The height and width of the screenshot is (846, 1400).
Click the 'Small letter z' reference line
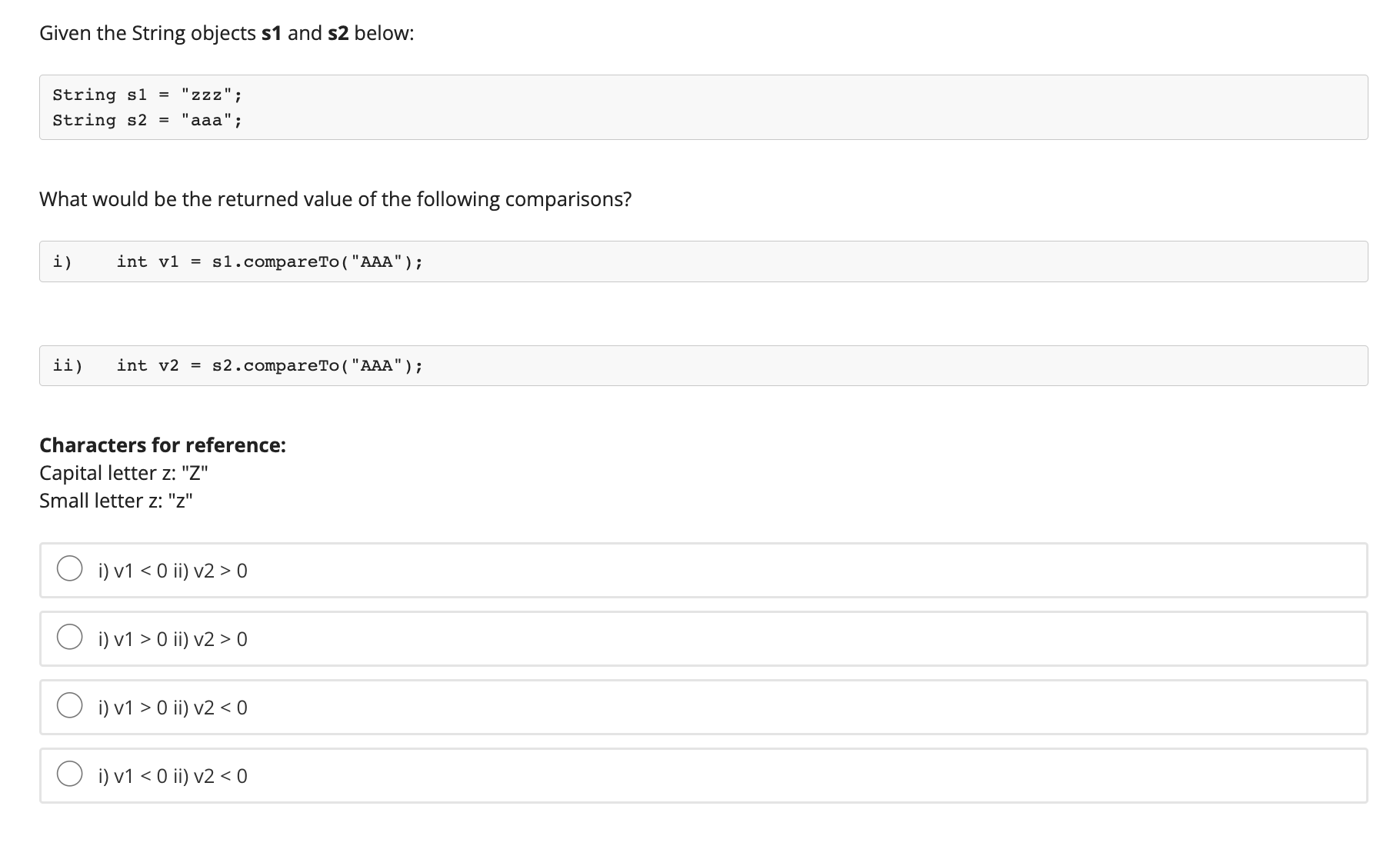(x=116, y=501)
